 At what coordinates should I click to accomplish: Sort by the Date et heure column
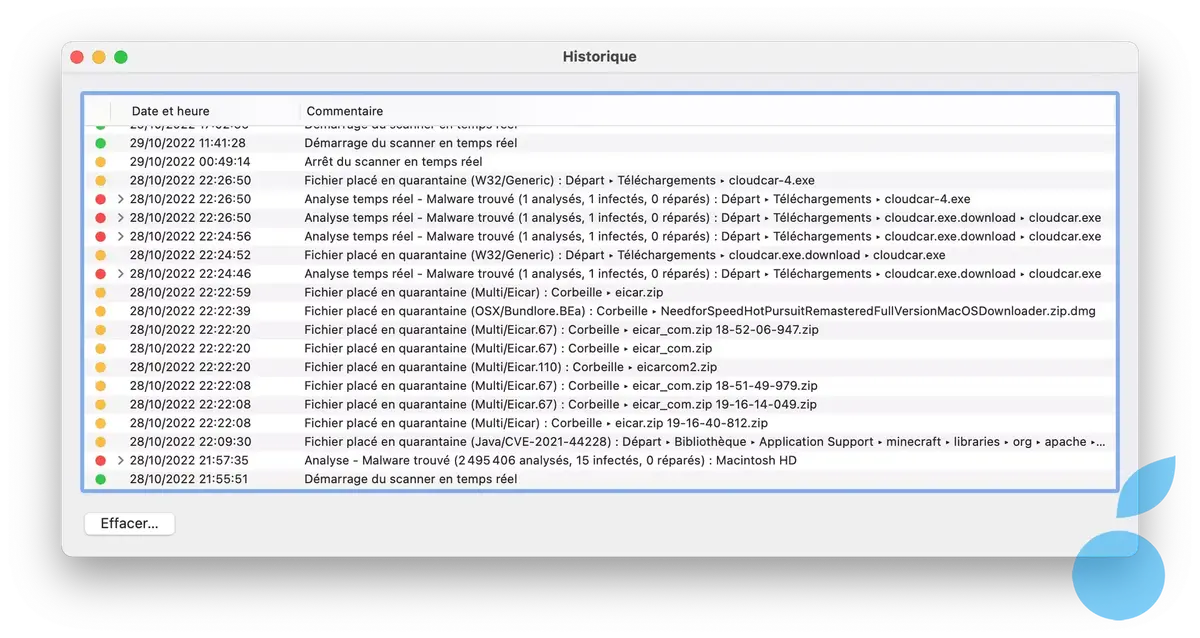171,111
